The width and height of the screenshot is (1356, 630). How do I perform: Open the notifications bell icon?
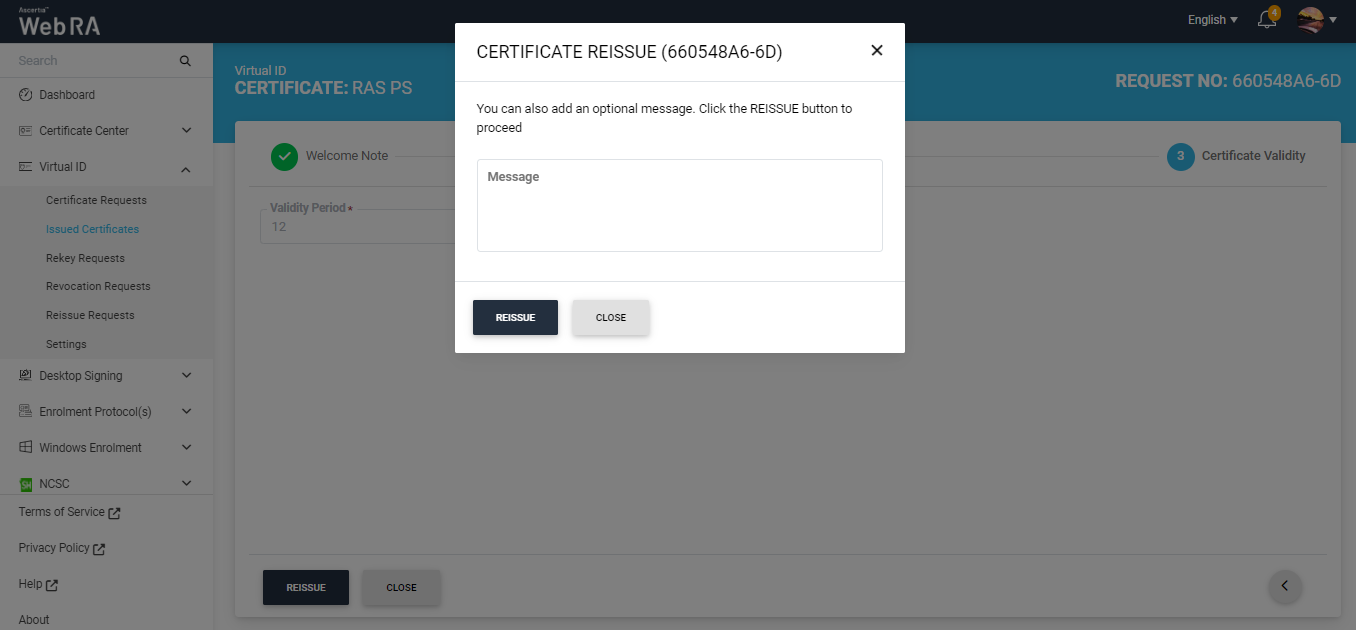pyautogui.click(x=1266, y=20)
